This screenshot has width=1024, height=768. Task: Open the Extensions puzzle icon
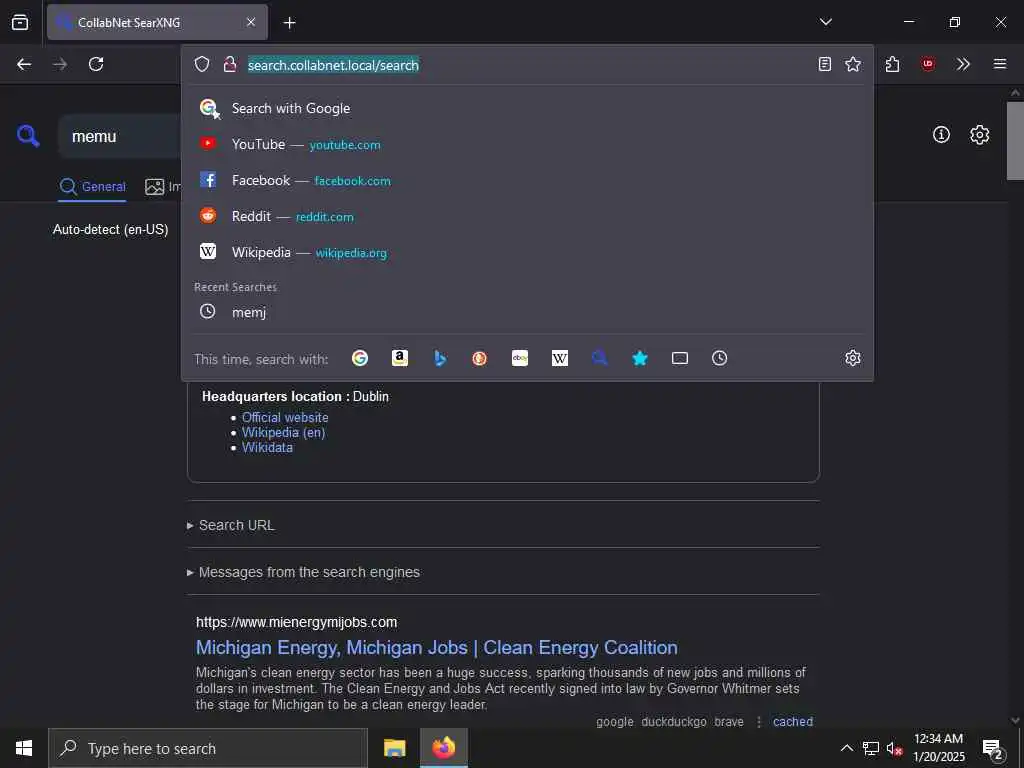893,64
